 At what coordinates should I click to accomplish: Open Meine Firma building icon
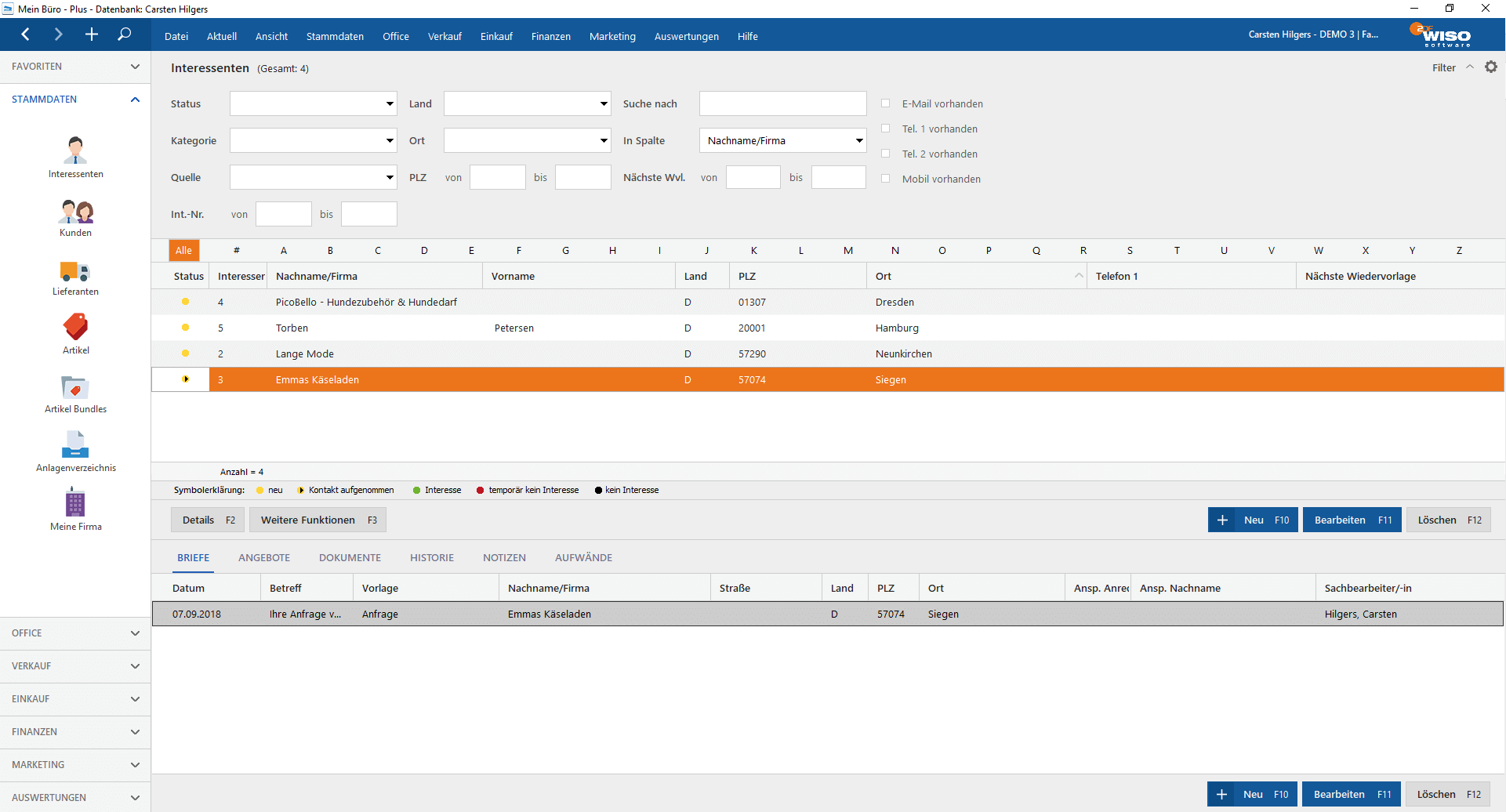click(x=75, y=503)
